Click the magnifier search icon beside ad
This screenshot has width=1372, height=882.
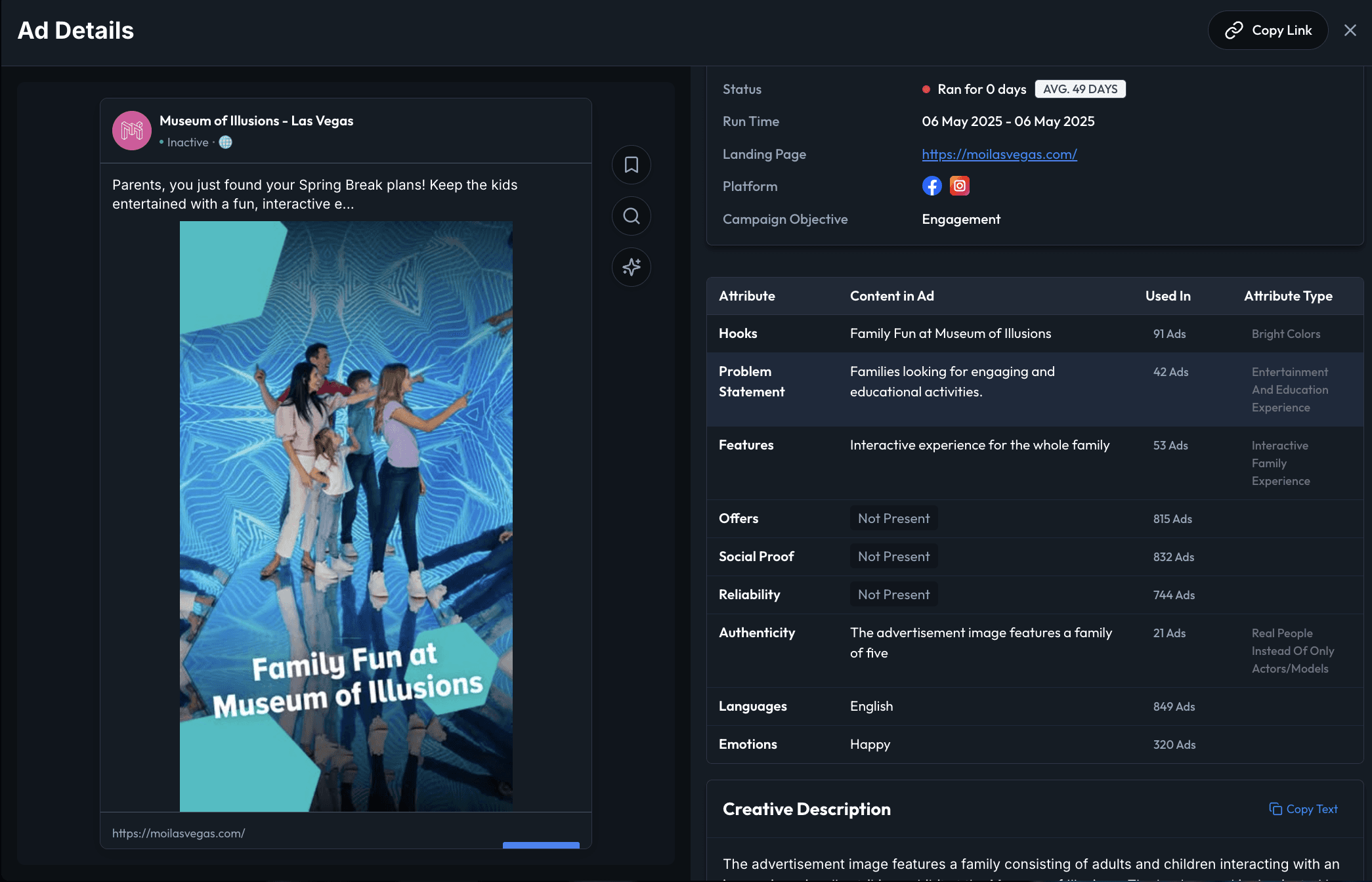tap(631, 216)
